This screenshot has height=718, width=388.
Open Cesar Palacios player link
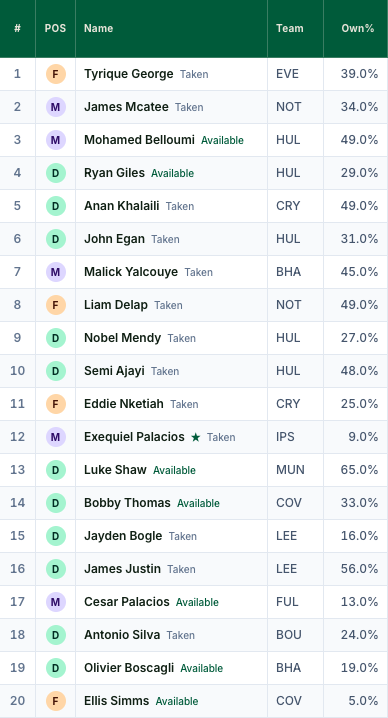tap(126, 601)
